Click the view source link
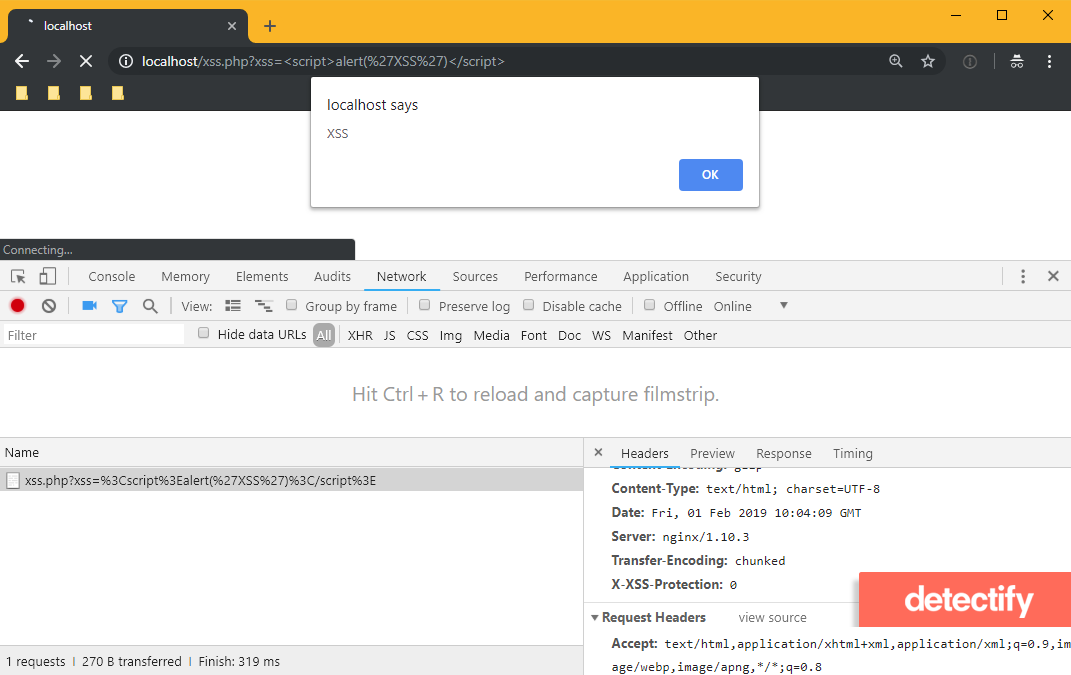 pos(771,617)
